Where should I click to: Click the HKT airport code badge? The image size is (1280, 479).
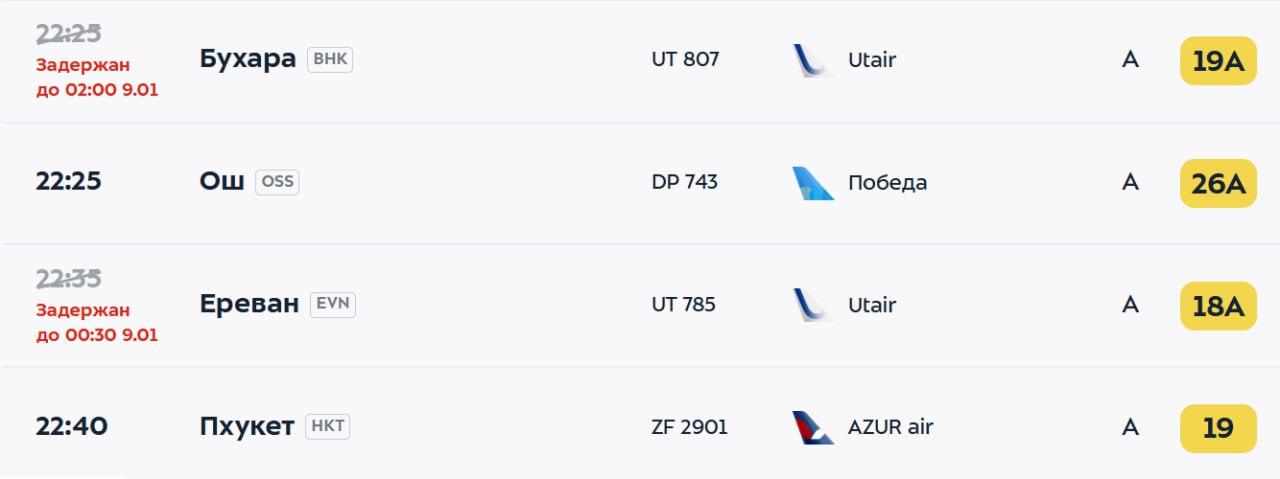[x=328, y=426]
